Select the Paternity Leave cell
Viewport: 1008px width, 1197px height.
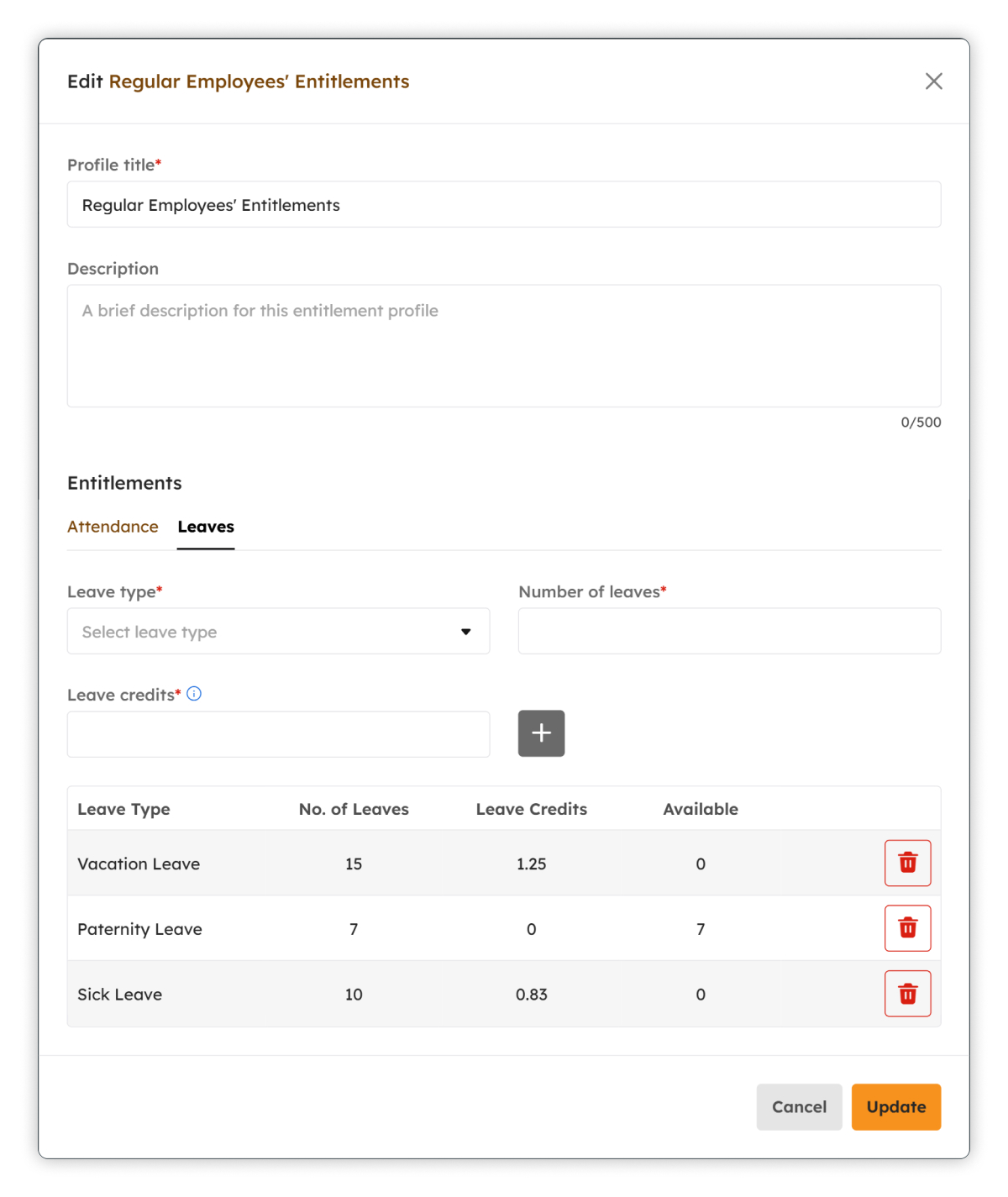point(139,929)
